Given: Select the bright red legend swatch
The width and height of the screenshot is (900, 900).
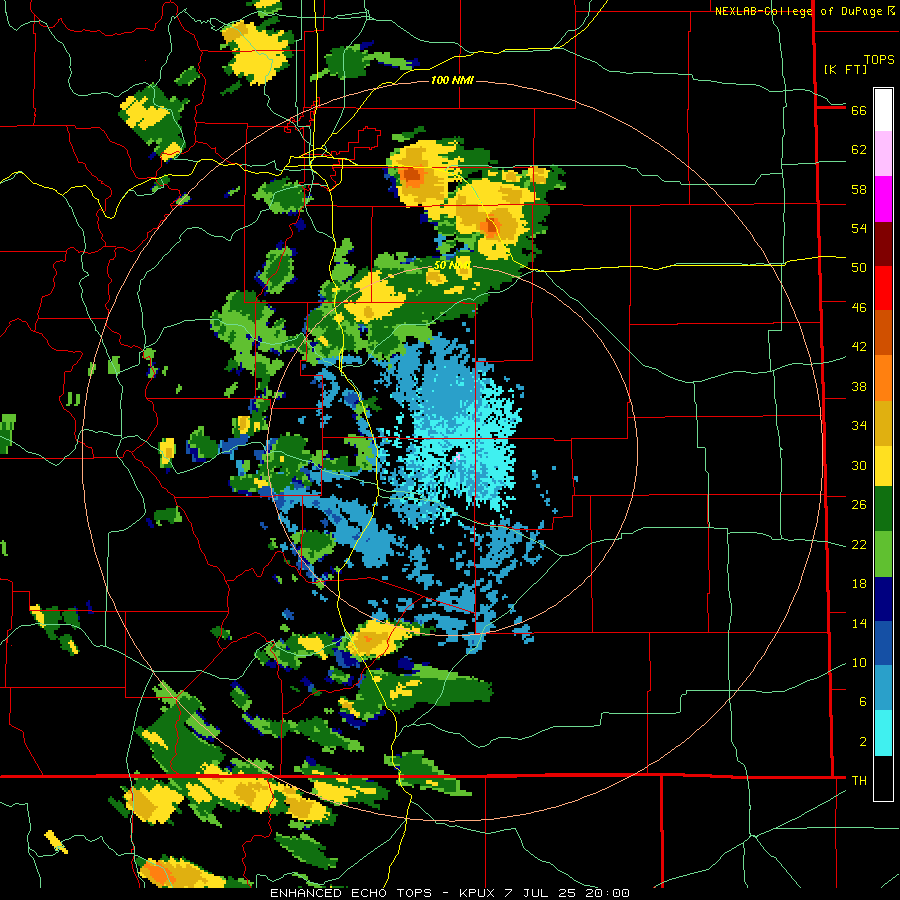Looking at the screenshot, I should tap(883, 288).
